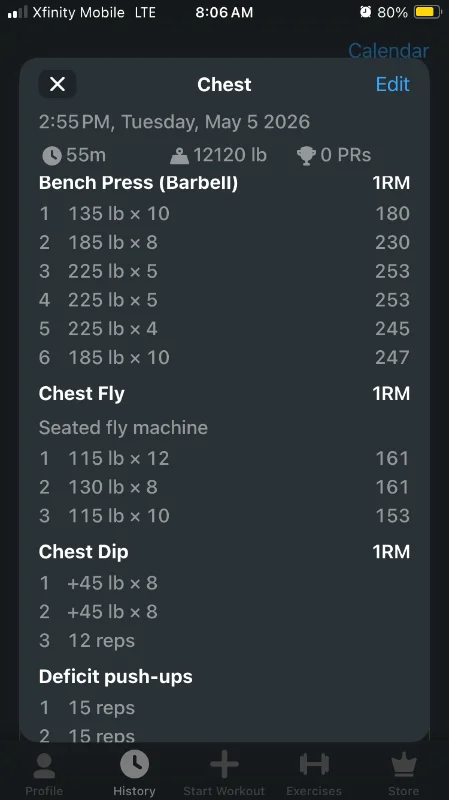Viewport: 449px width, 800px height.
Task: Select bench set 225 lb × 4
Action: (224, 329)
